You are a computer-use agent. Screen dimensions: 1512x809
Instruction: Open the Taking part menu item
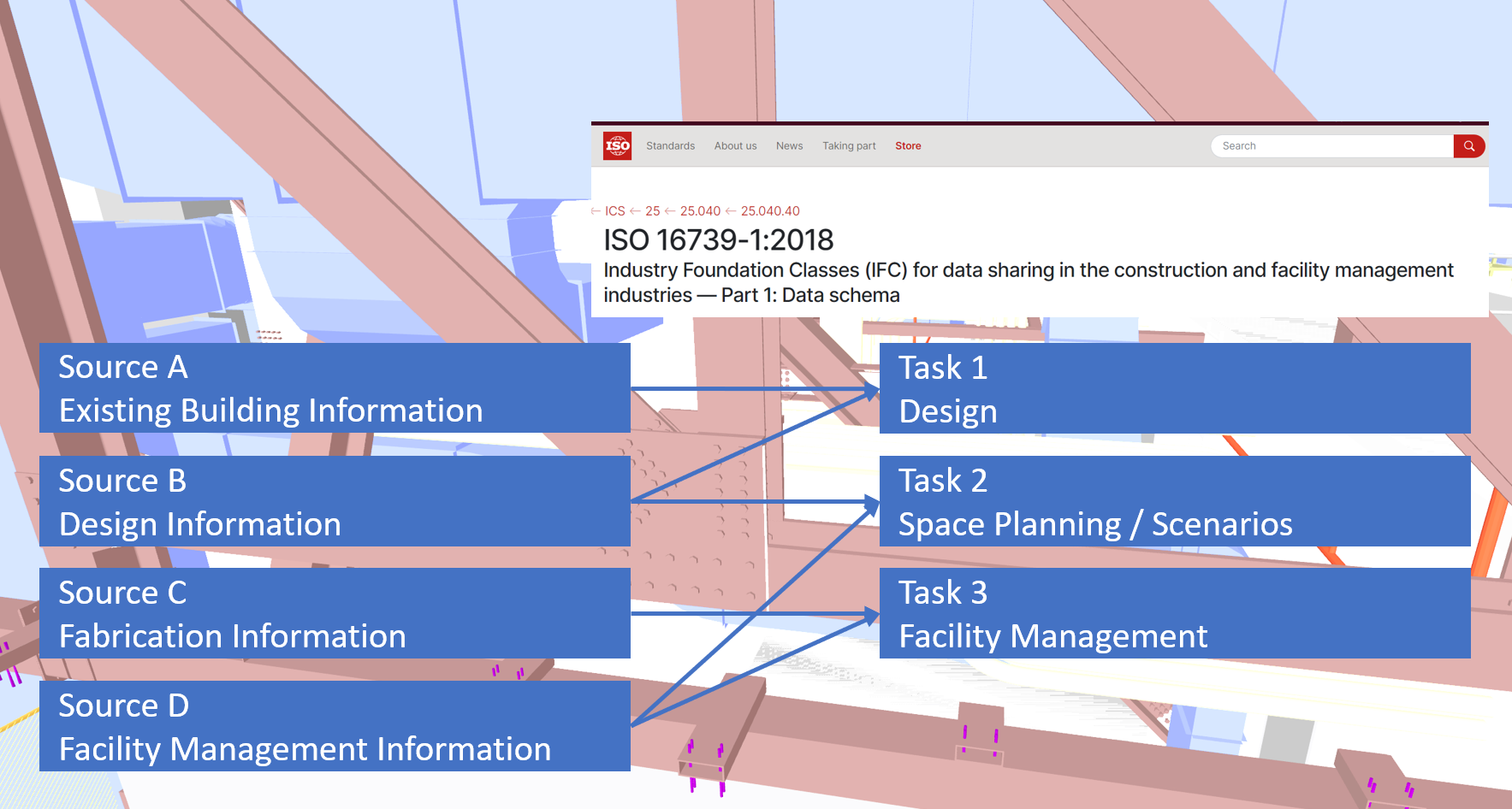coord(850,146)
